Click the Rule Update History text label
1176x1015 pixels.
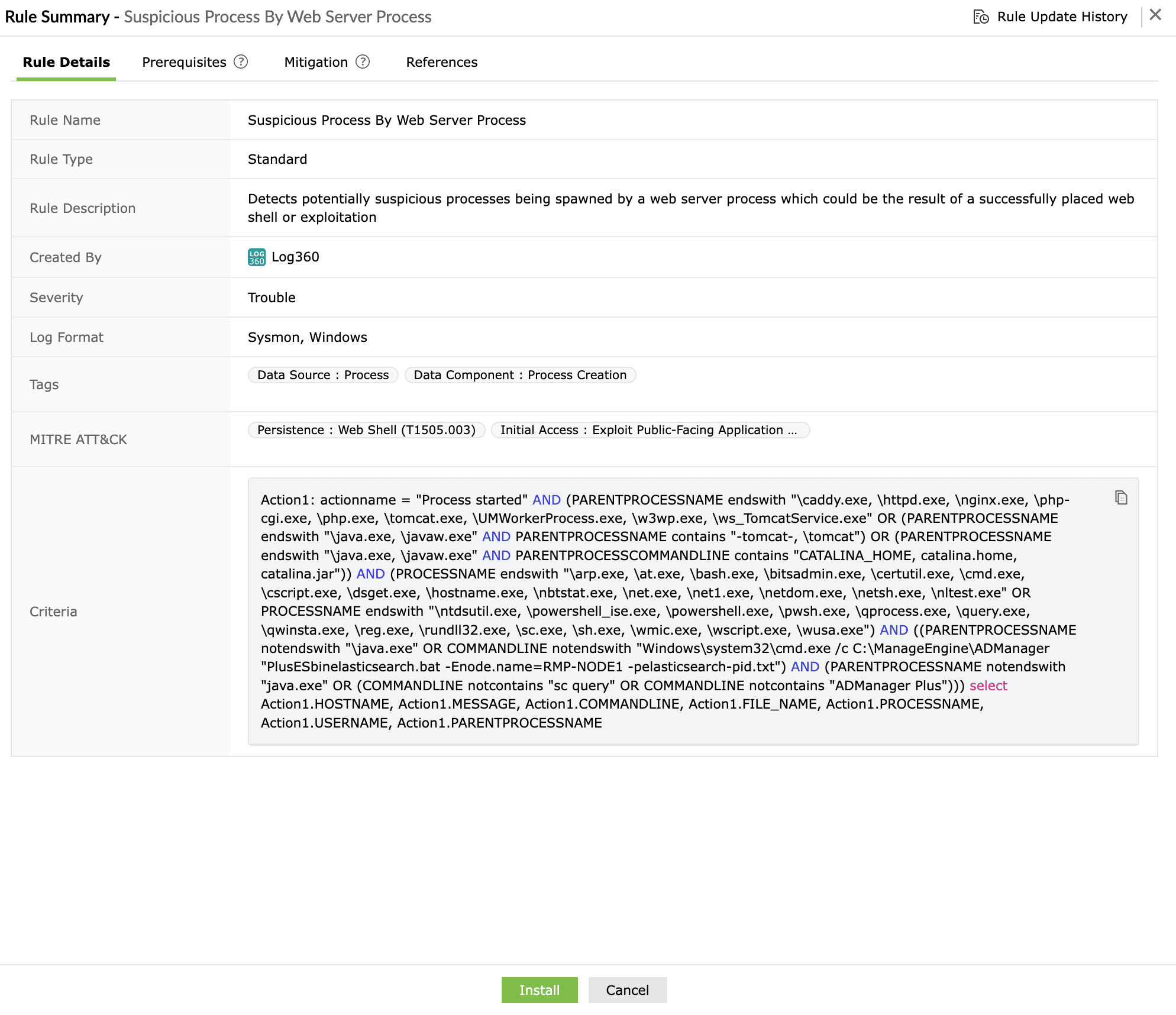(x=1062, y=17)
